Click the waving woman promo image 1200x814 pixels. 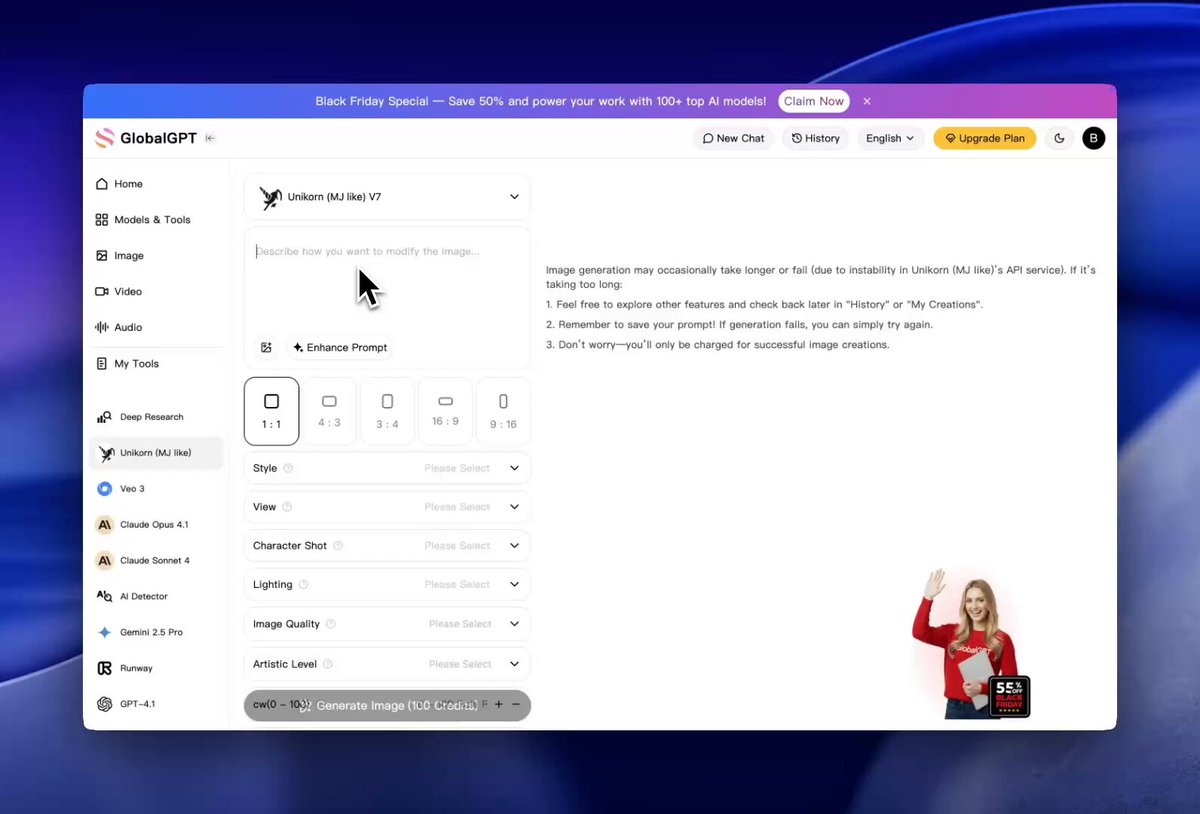pyautogui.click(x=964, y=645)
